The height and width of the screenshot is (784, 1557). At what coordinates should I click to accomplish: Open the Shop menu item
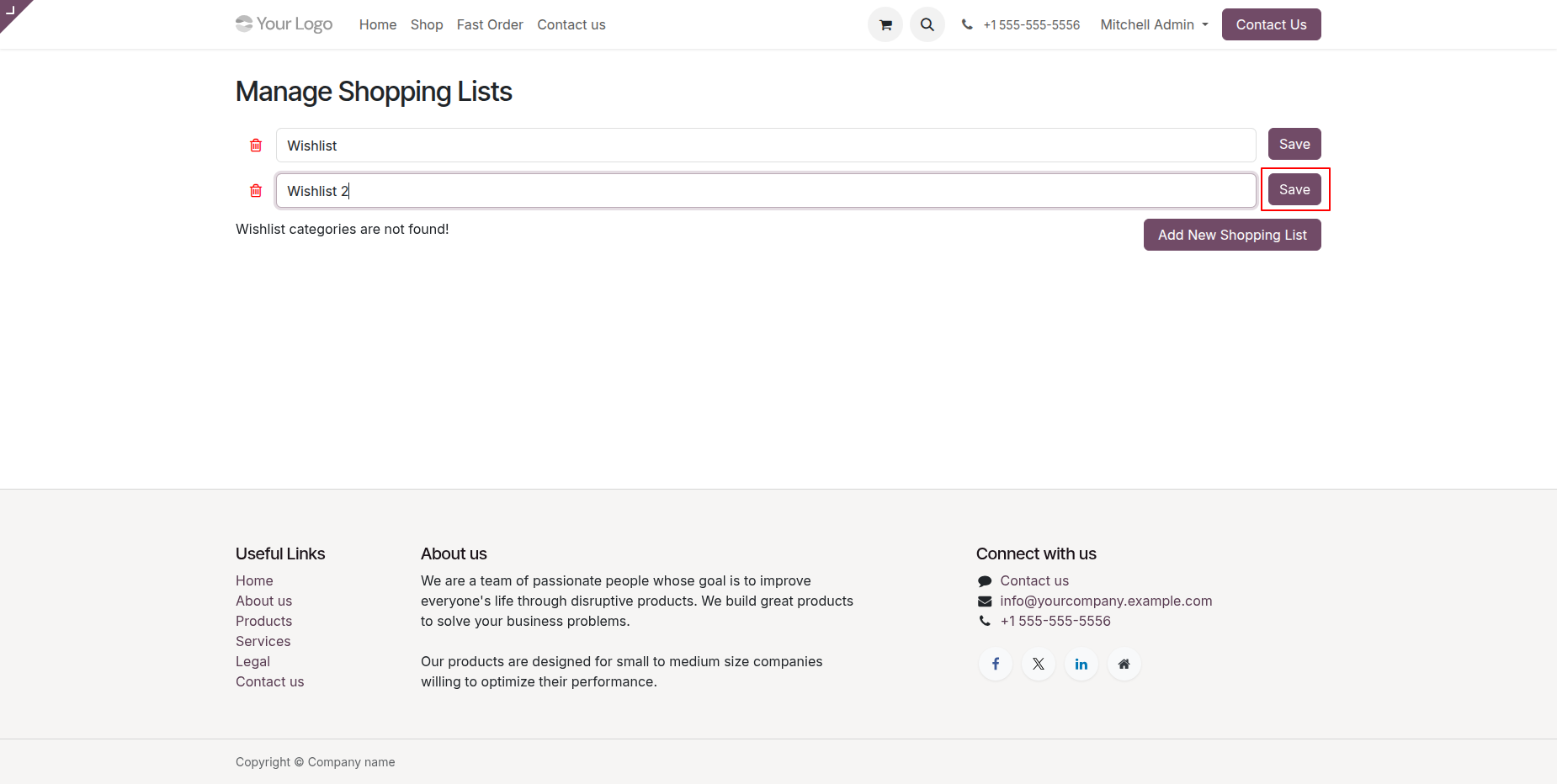[427, 24]
